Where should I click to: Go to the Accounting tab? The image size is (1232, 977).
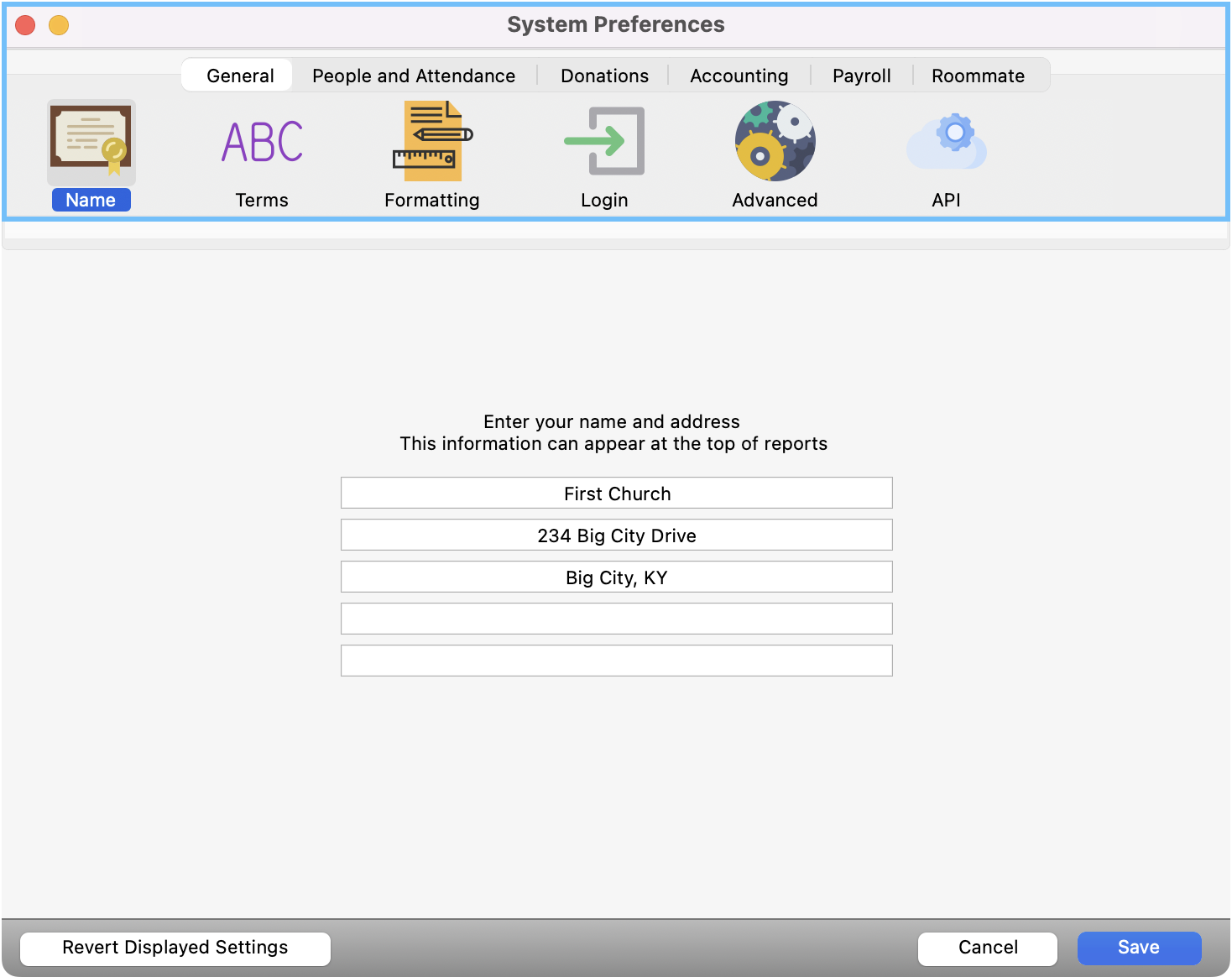point(739,76)
